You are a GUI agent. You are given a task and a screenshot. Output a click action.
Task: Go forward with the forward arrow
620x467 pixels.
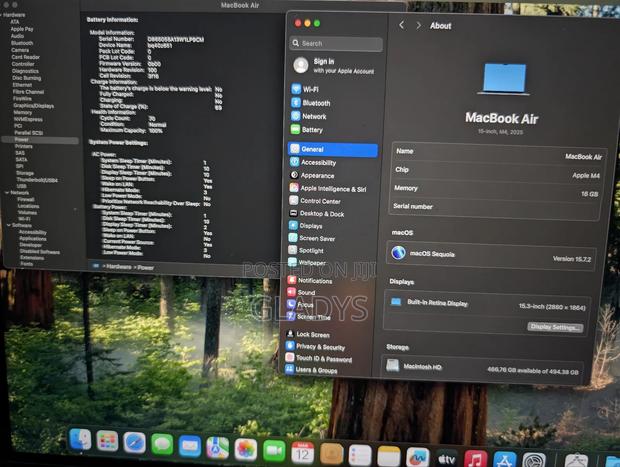418,25
